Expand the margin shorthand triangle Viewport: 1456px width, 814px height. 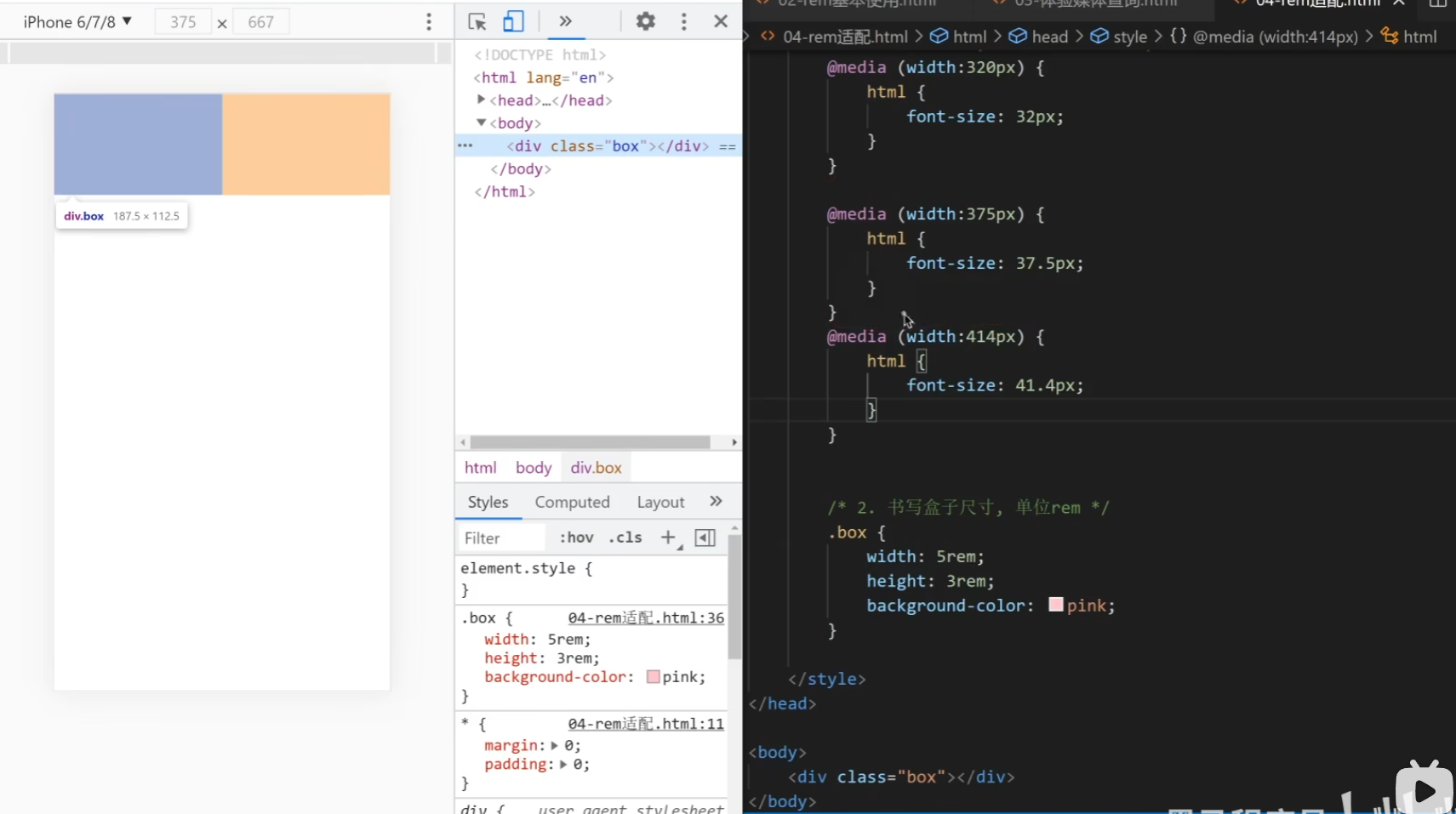(554, 745)
